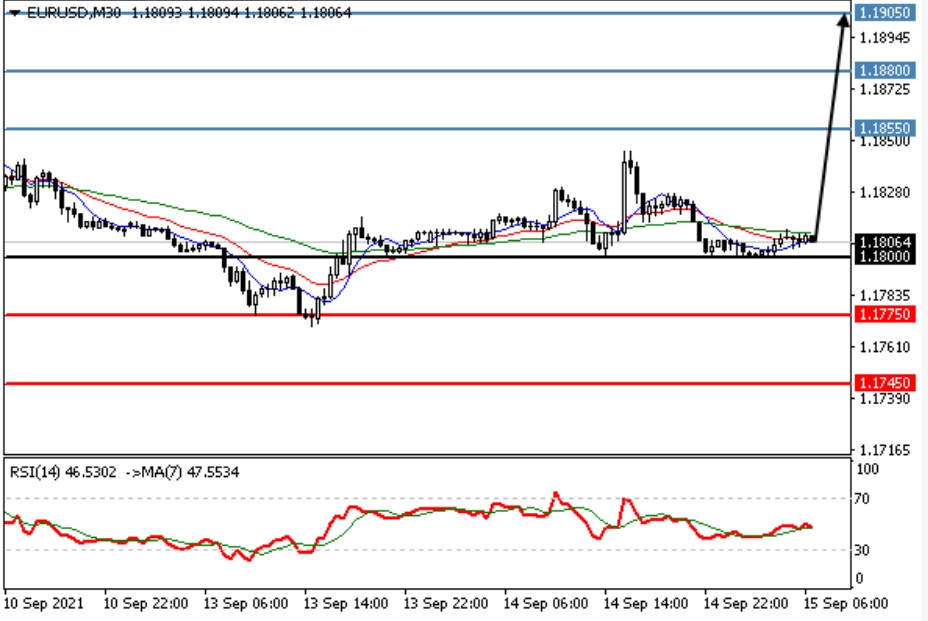The height and width of the screenshot is (621, 928).
Task: Click the RSI scale value 30
Action: [x=863, y=550]
